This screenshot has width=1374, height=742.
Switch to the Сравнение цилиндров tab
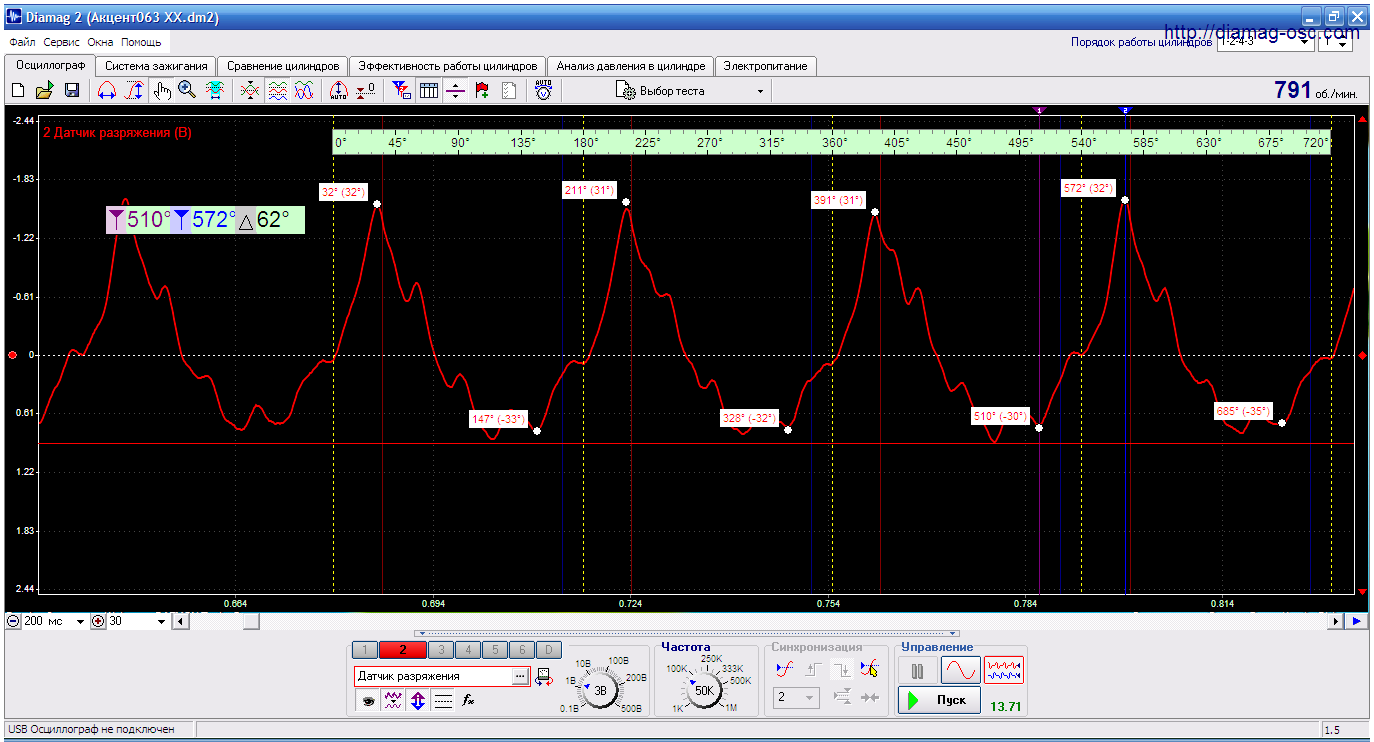284,66
